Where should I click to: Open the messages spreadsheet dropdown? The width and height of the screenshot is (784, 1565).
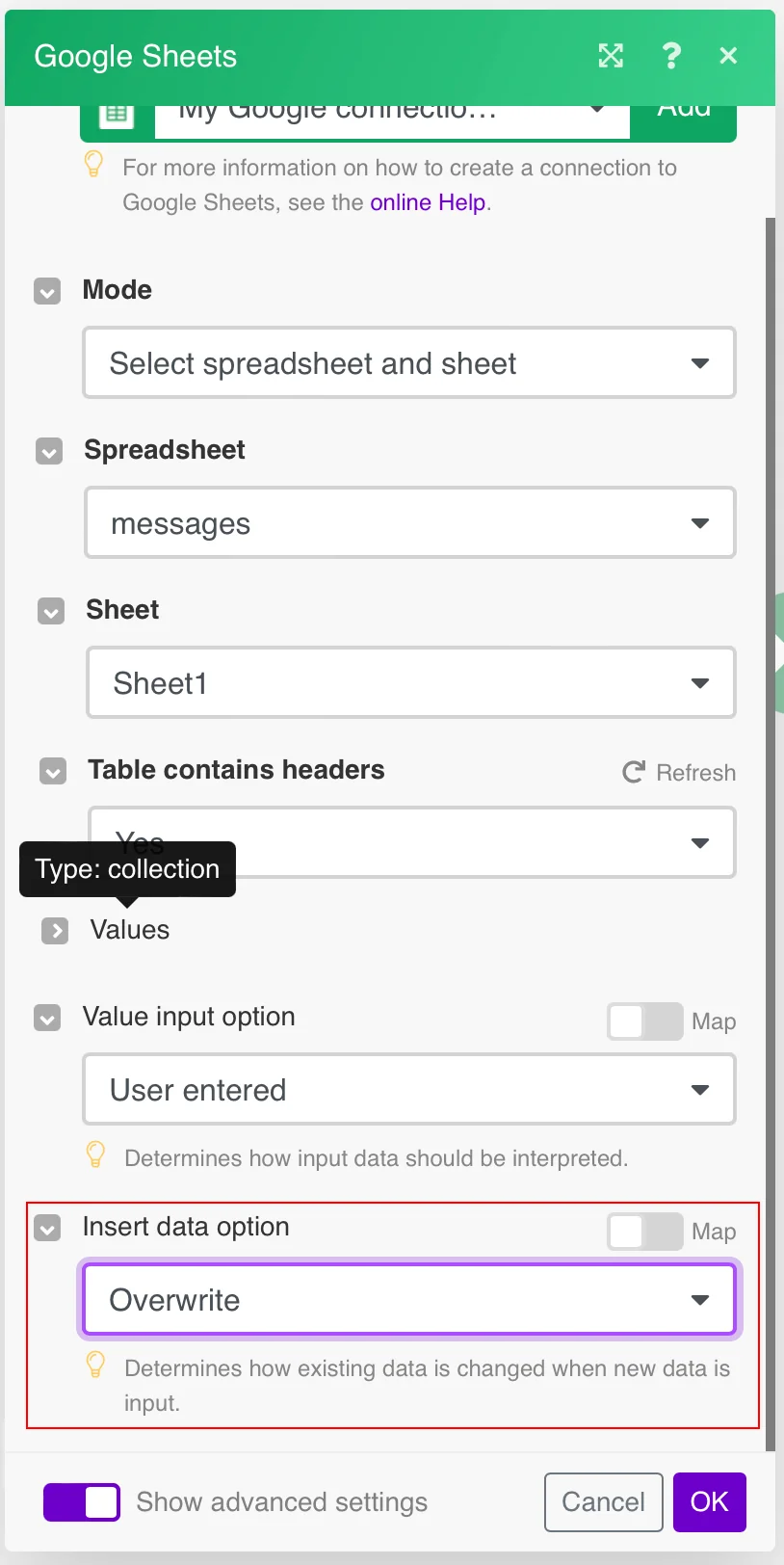tap(410, 523)
